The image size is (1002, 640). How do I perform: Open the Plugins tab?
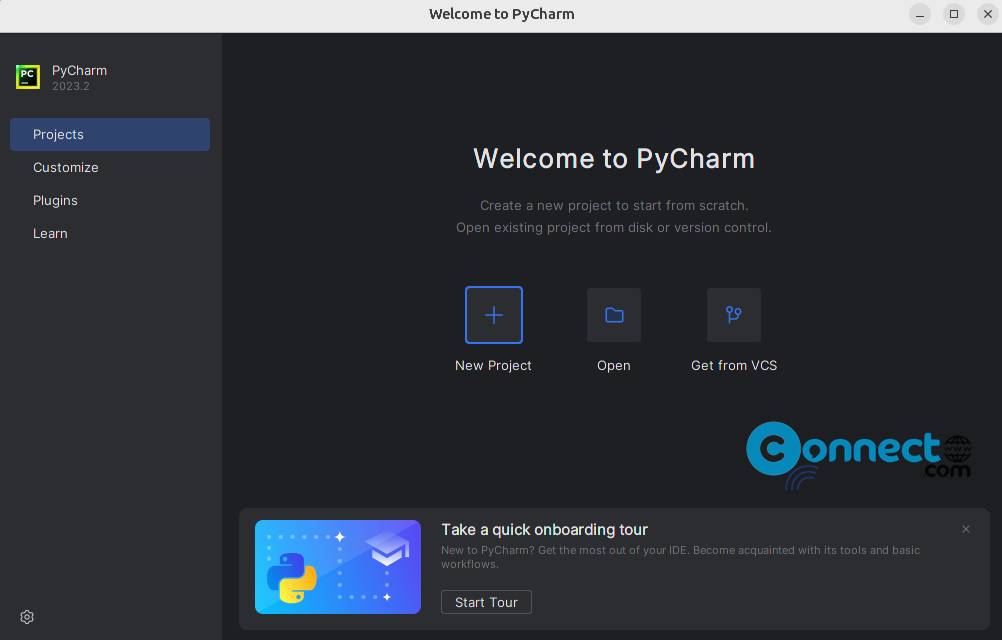[x=110, y=201]
